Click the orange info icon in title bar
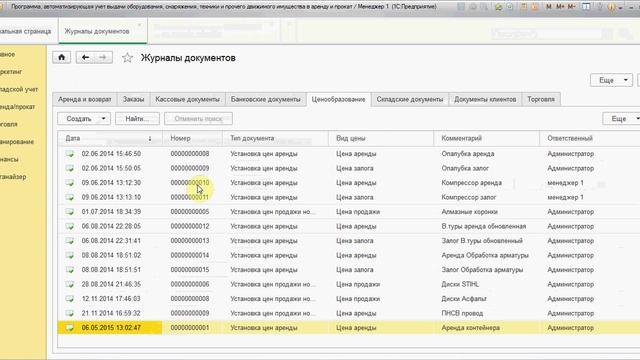Viewport: 640px width, 360px height. pos(611,7)
